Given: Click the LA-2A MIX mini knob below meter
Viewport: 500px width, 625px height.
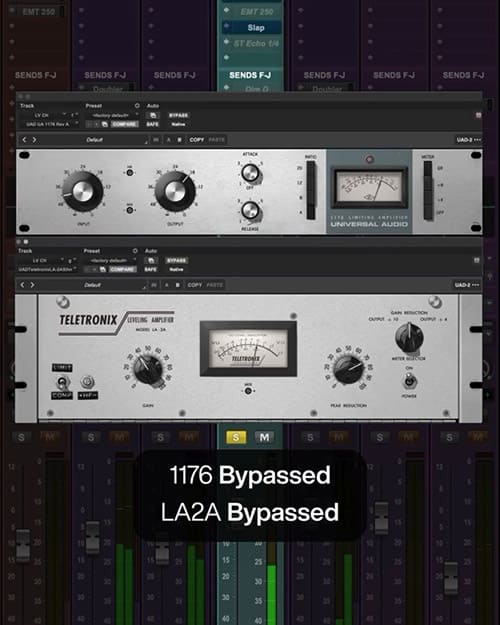Looking at the screenshot, I should [248, 391].
